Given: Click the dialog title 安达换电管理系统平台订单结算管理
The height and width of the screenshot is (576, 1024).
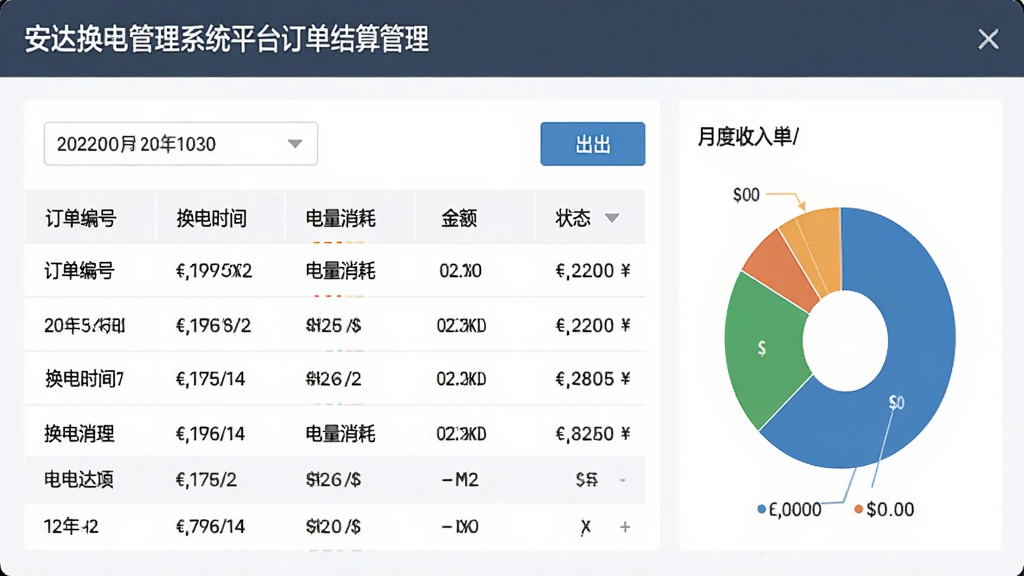Looking at the screenshot, I should (227, 39).
